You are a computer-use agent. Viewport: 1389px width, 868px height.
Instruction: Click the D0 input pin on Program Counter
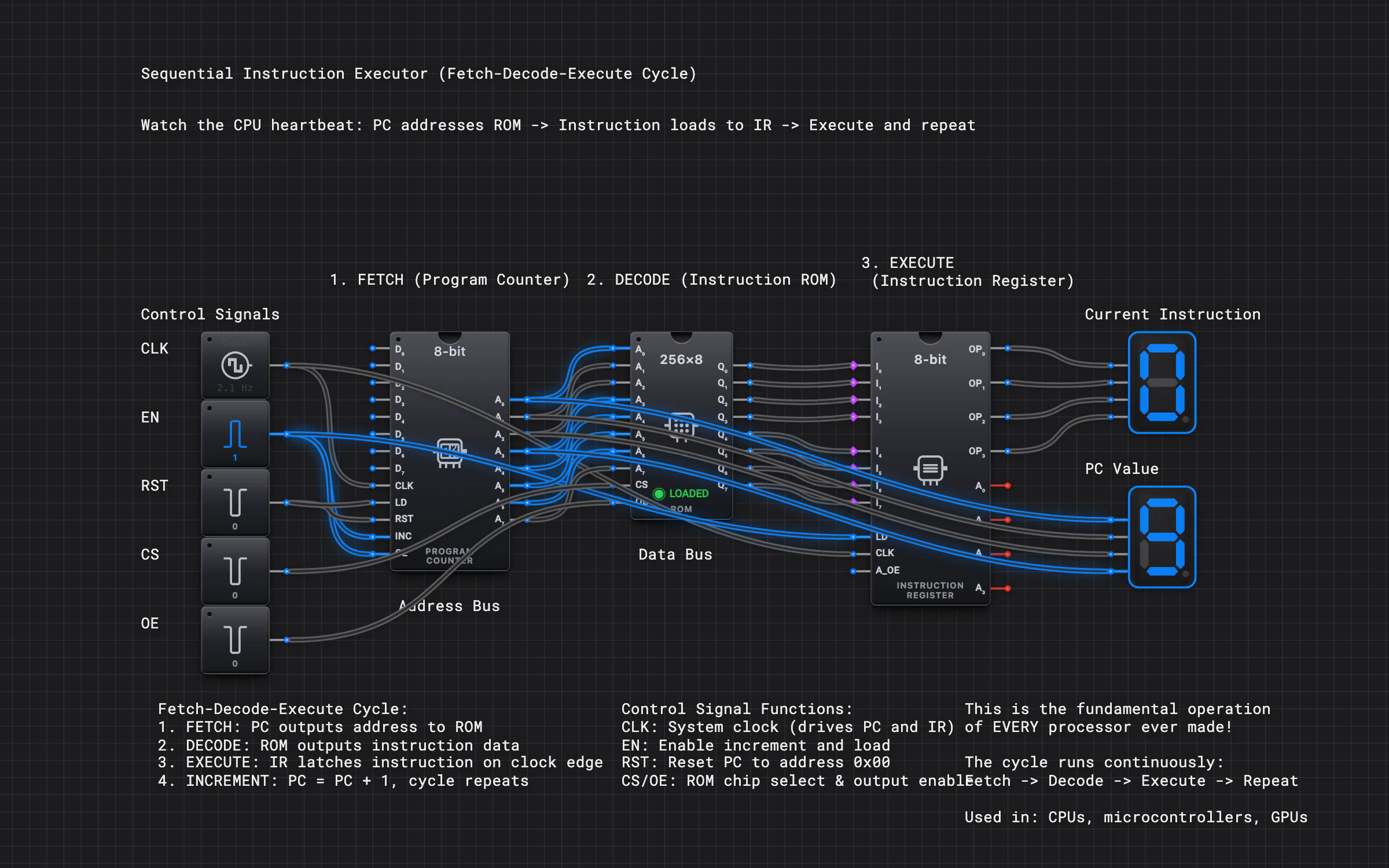tap(373, 348)
